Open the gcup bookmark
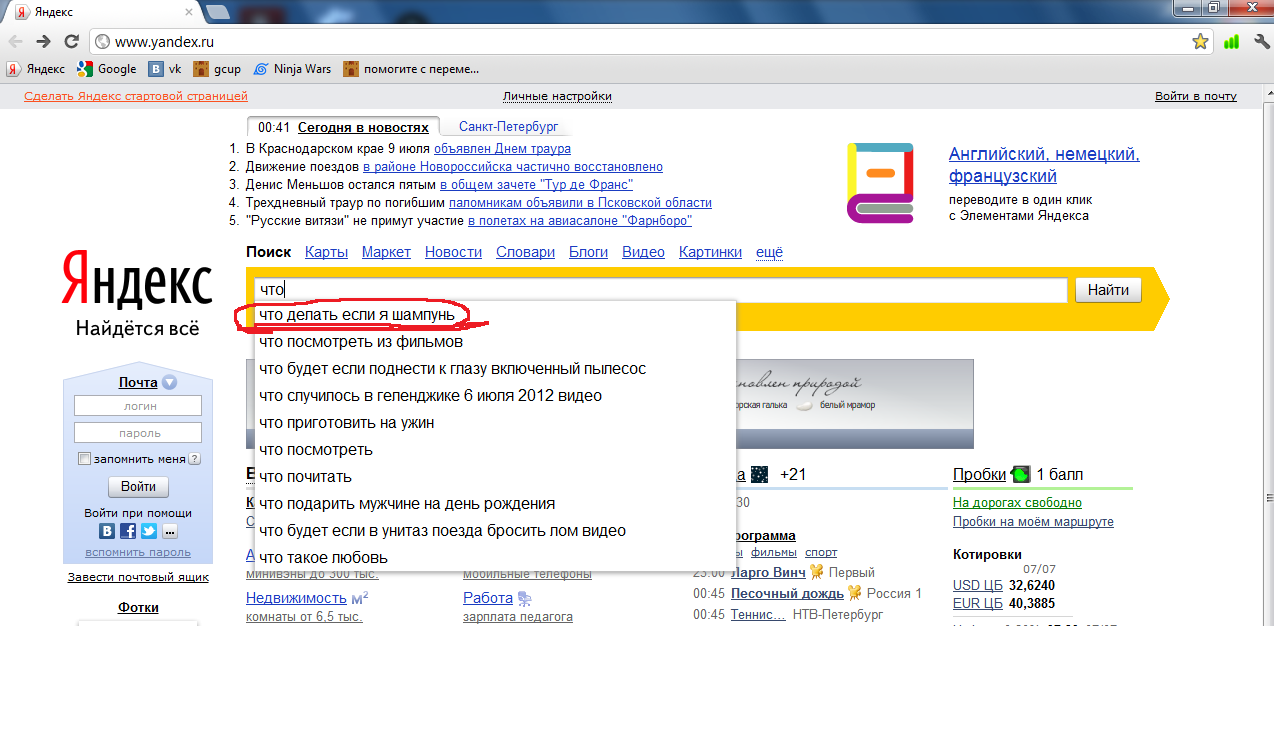 pyautogui.click(x=217, y=69)
